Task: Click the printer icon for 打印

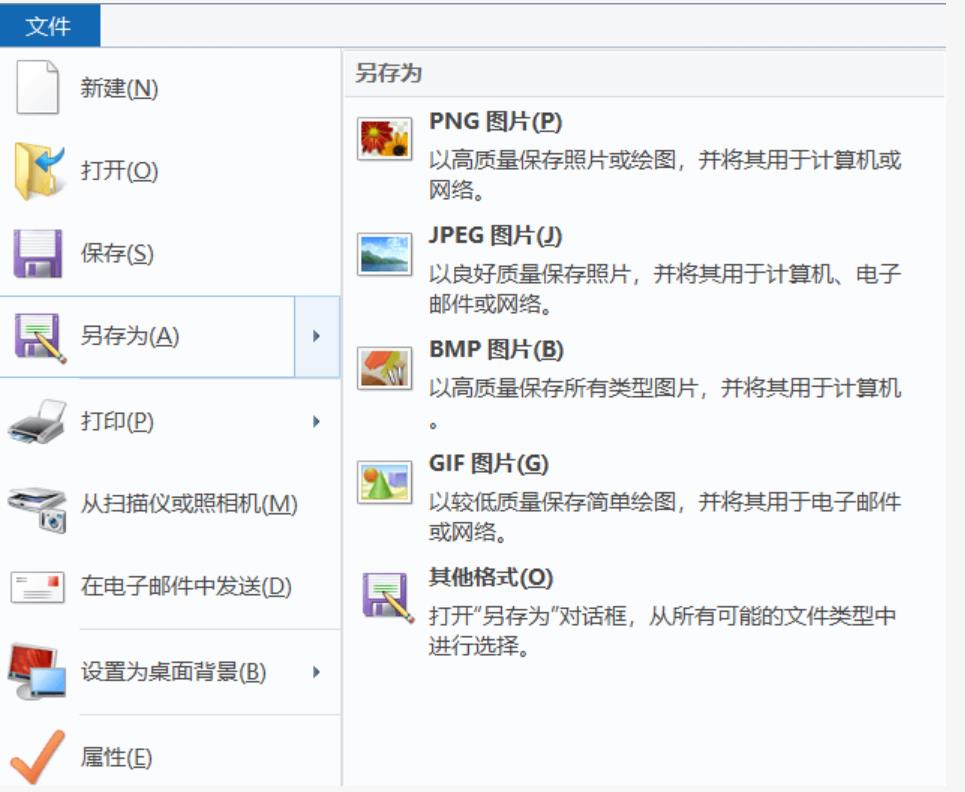Action: 38,422
